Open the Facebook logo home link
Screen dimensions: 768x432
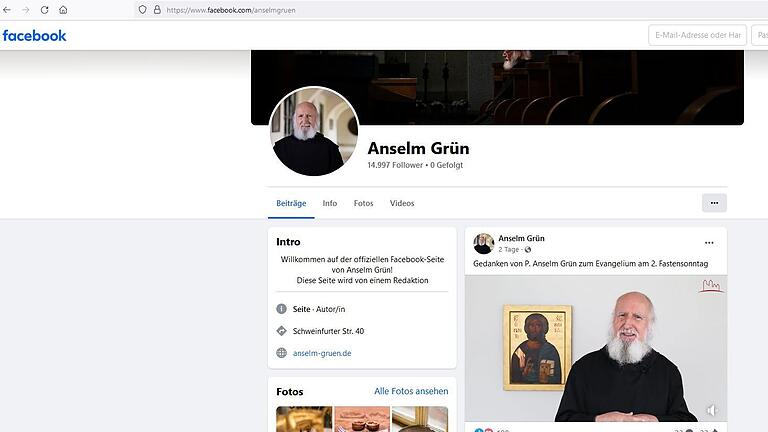coord(34,36)
